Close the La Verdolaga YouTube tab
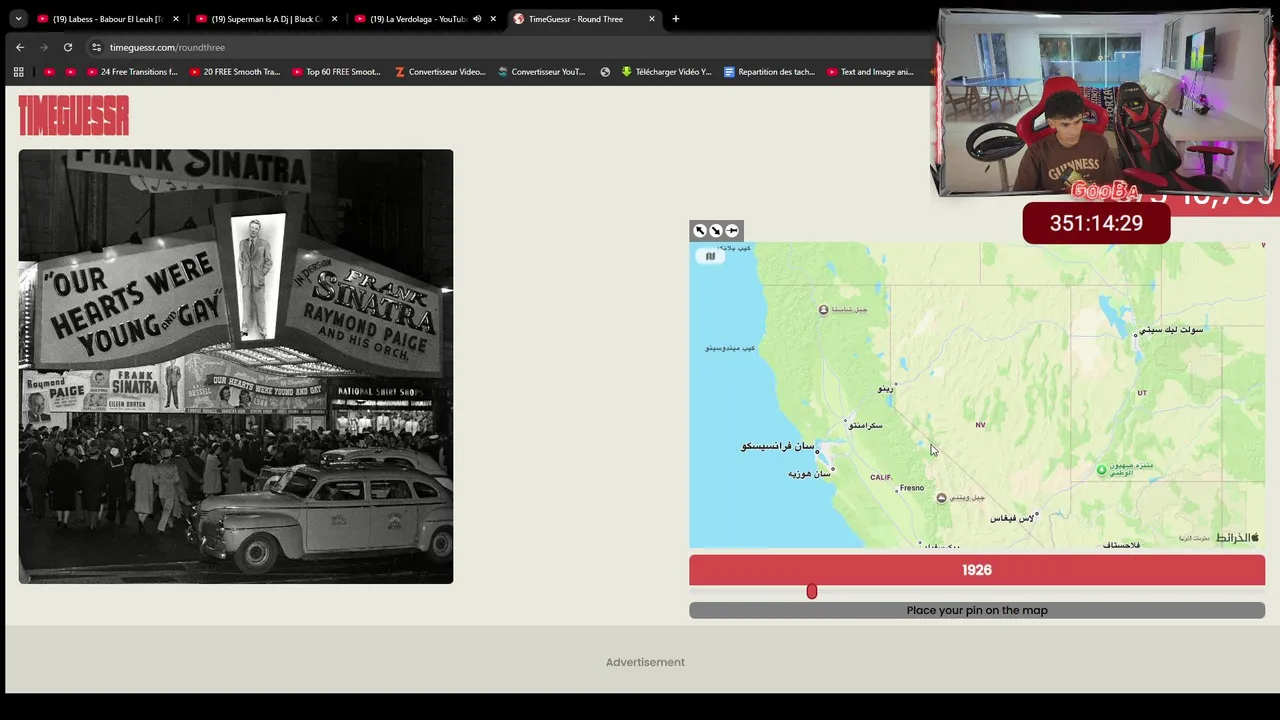The width and height of the screenshot is (1280, 720). (493, 18)
